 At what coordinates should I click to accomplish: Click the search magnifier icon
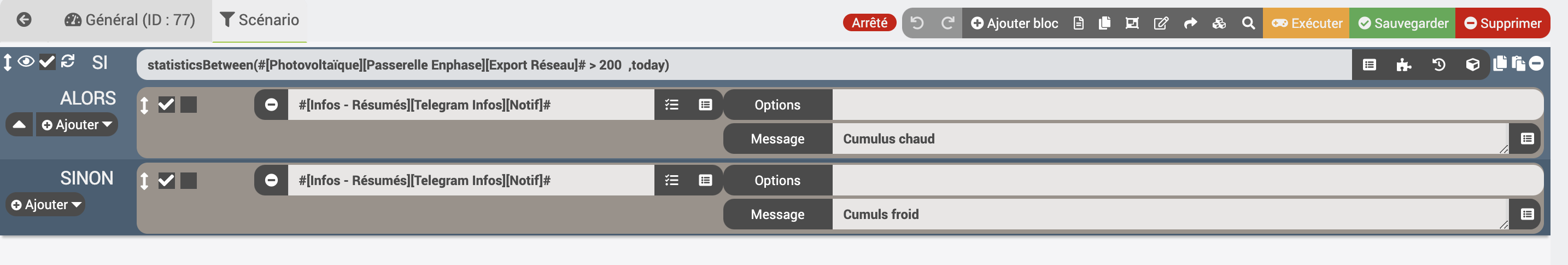tap(1248, 23)
